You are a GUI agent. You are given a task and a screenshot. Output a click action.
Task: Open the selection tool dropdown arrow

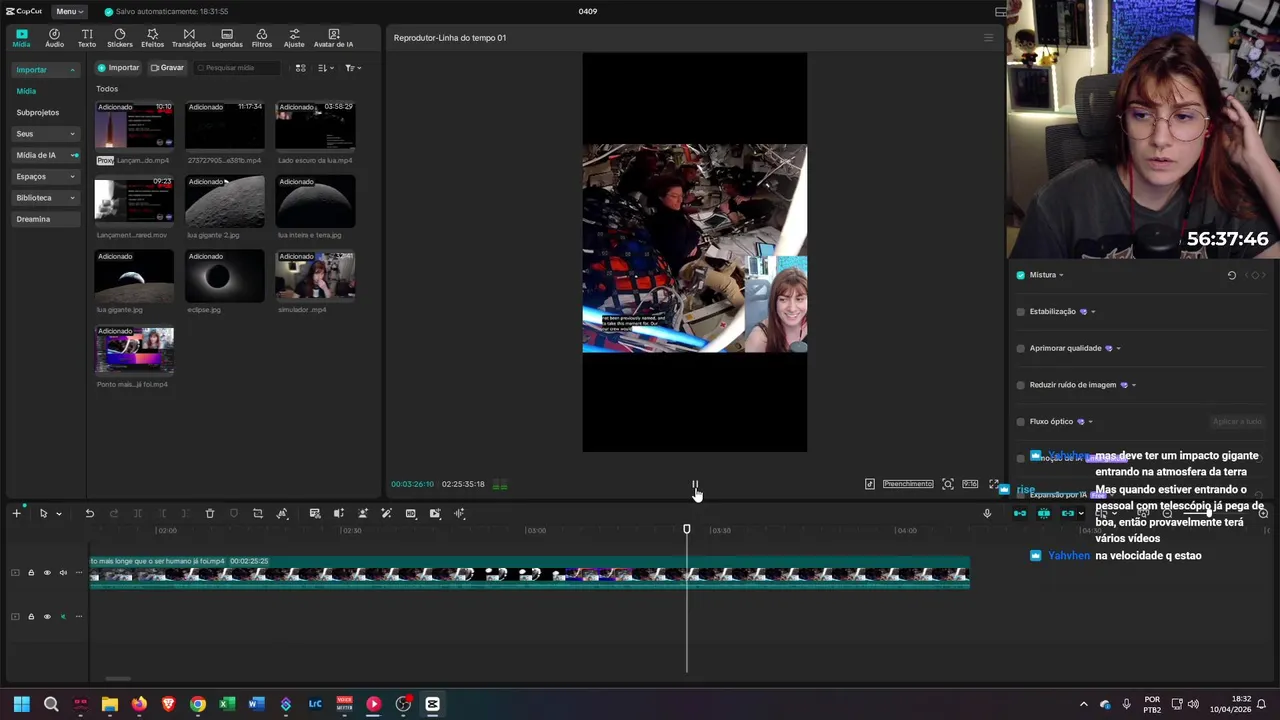point(59,514)
